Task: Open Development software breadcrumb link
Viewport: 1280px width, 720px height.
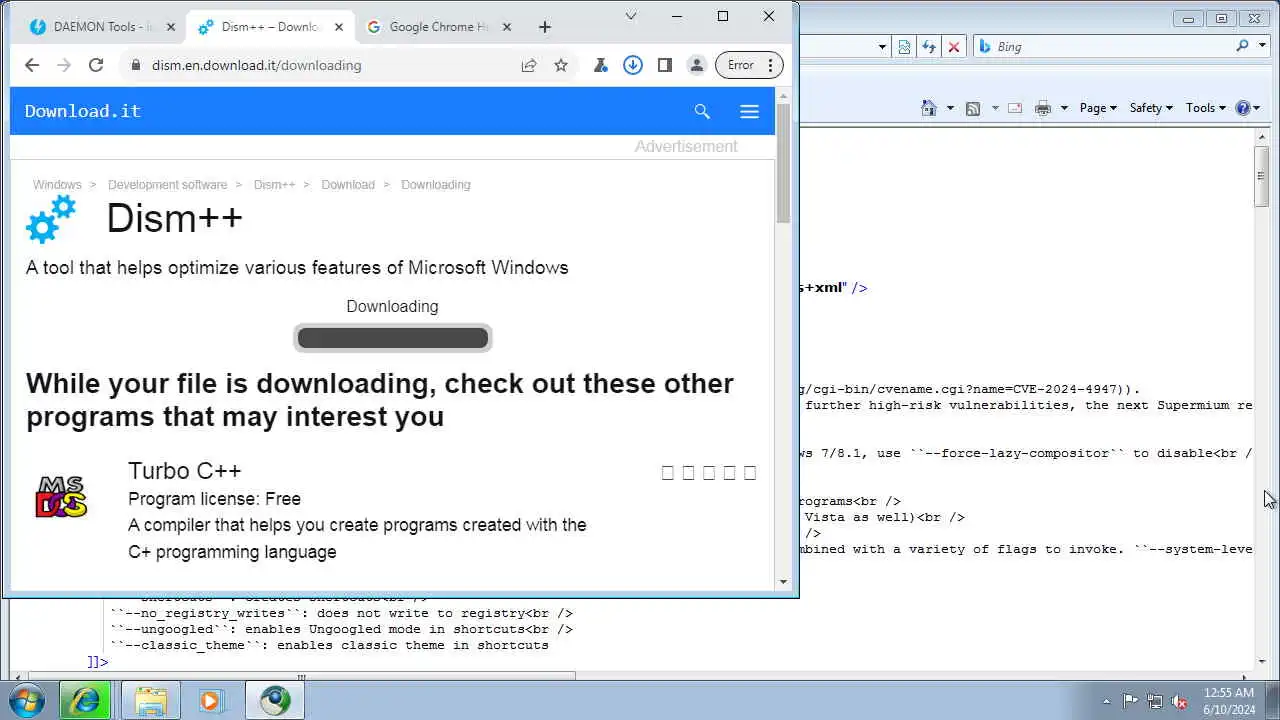Action: point(167,185)
